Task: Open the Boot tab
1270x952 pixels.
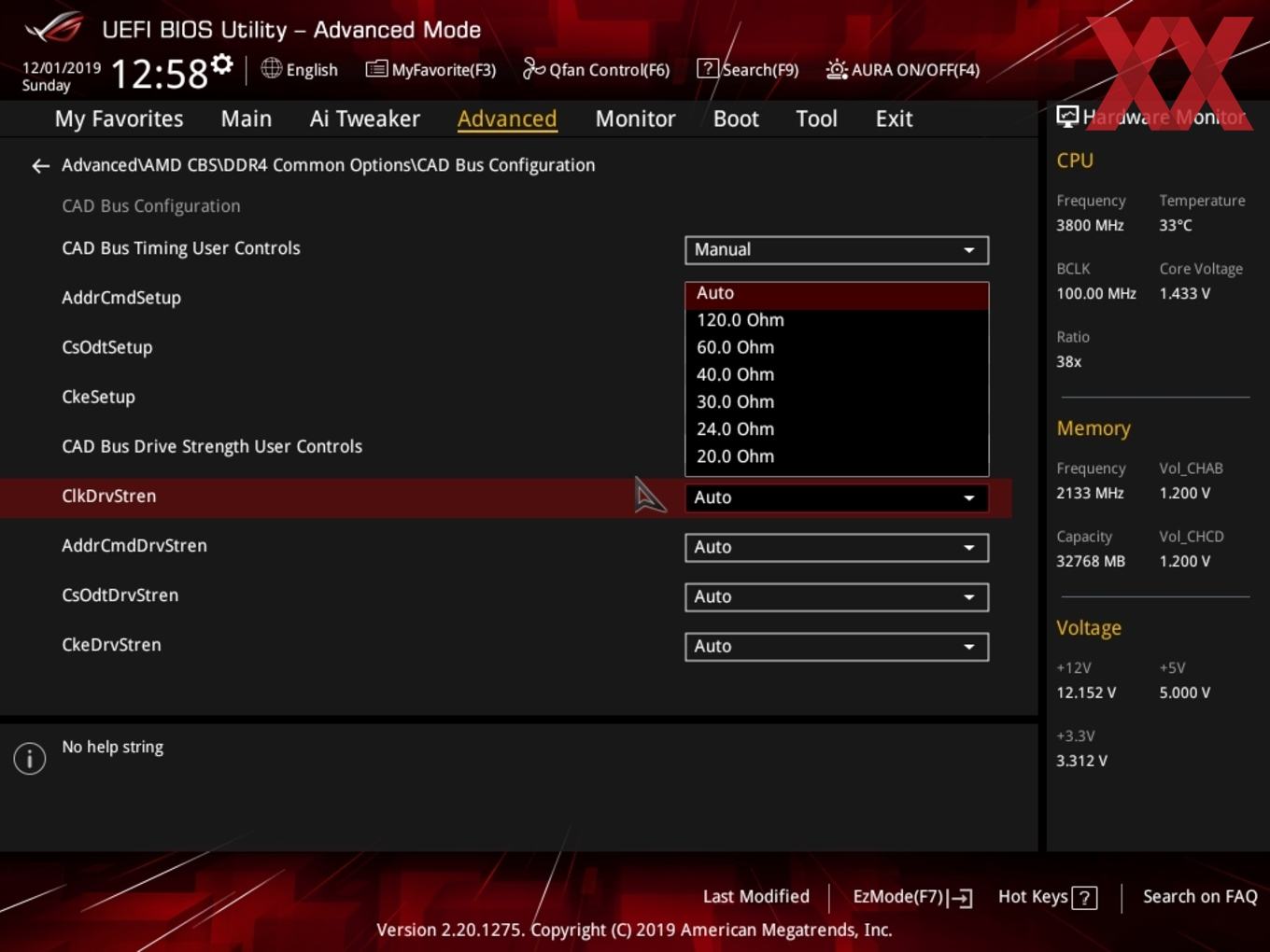Action: (x=736, y=119)
